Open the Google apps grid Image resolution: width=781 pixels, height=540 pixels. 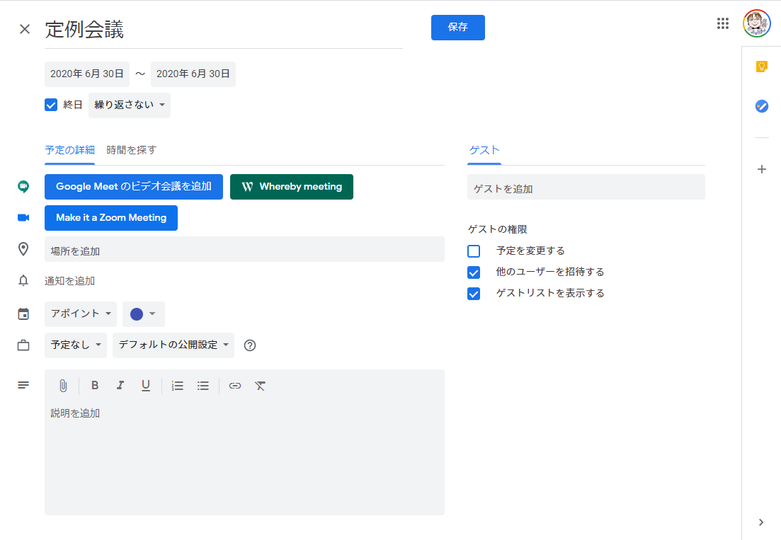tap(723, 24)
